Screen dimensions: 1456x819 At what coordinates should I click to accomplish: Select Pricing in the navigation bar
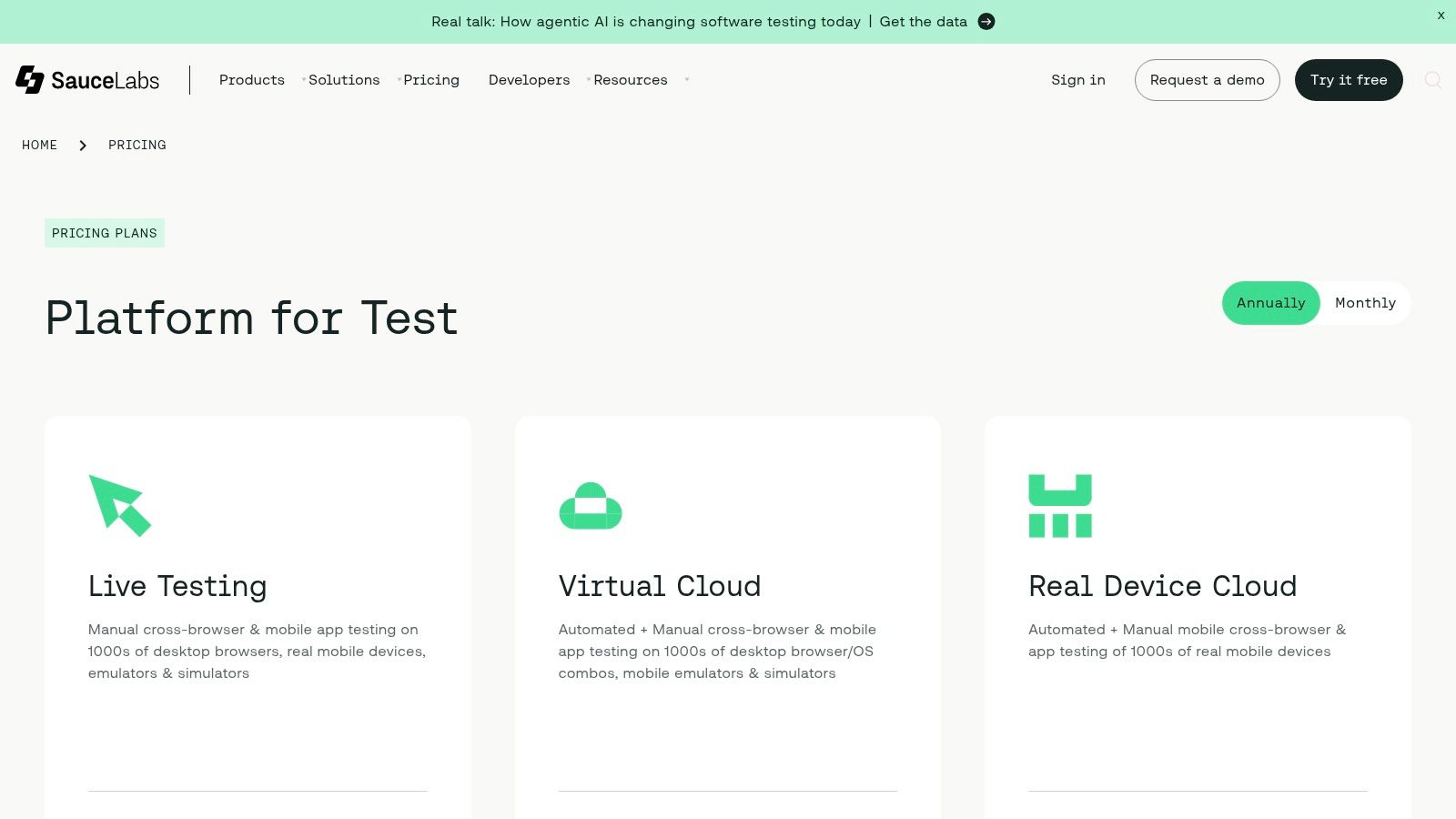431,80
